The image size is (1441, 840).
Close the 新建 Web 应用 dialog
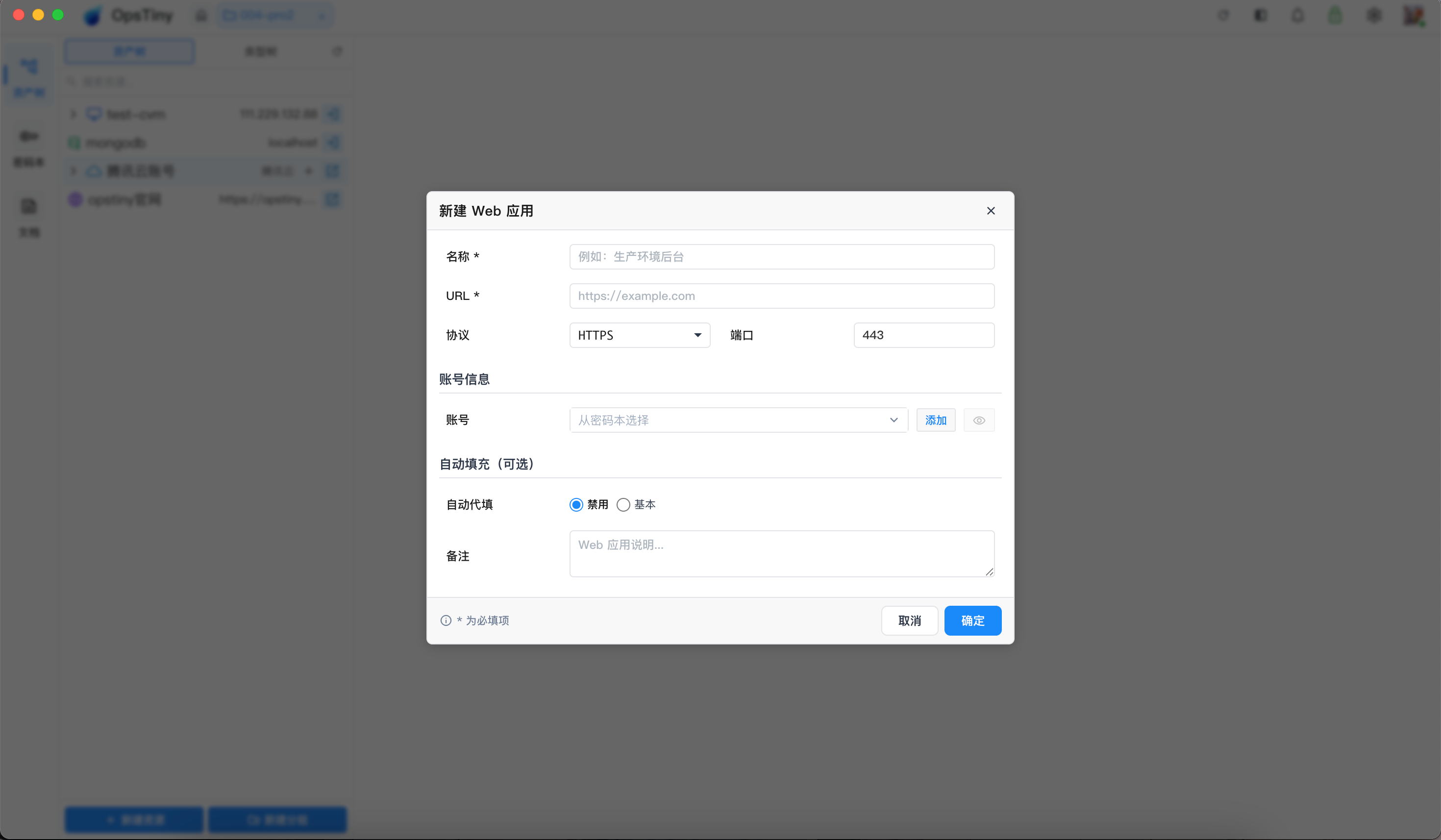[991, 210]
